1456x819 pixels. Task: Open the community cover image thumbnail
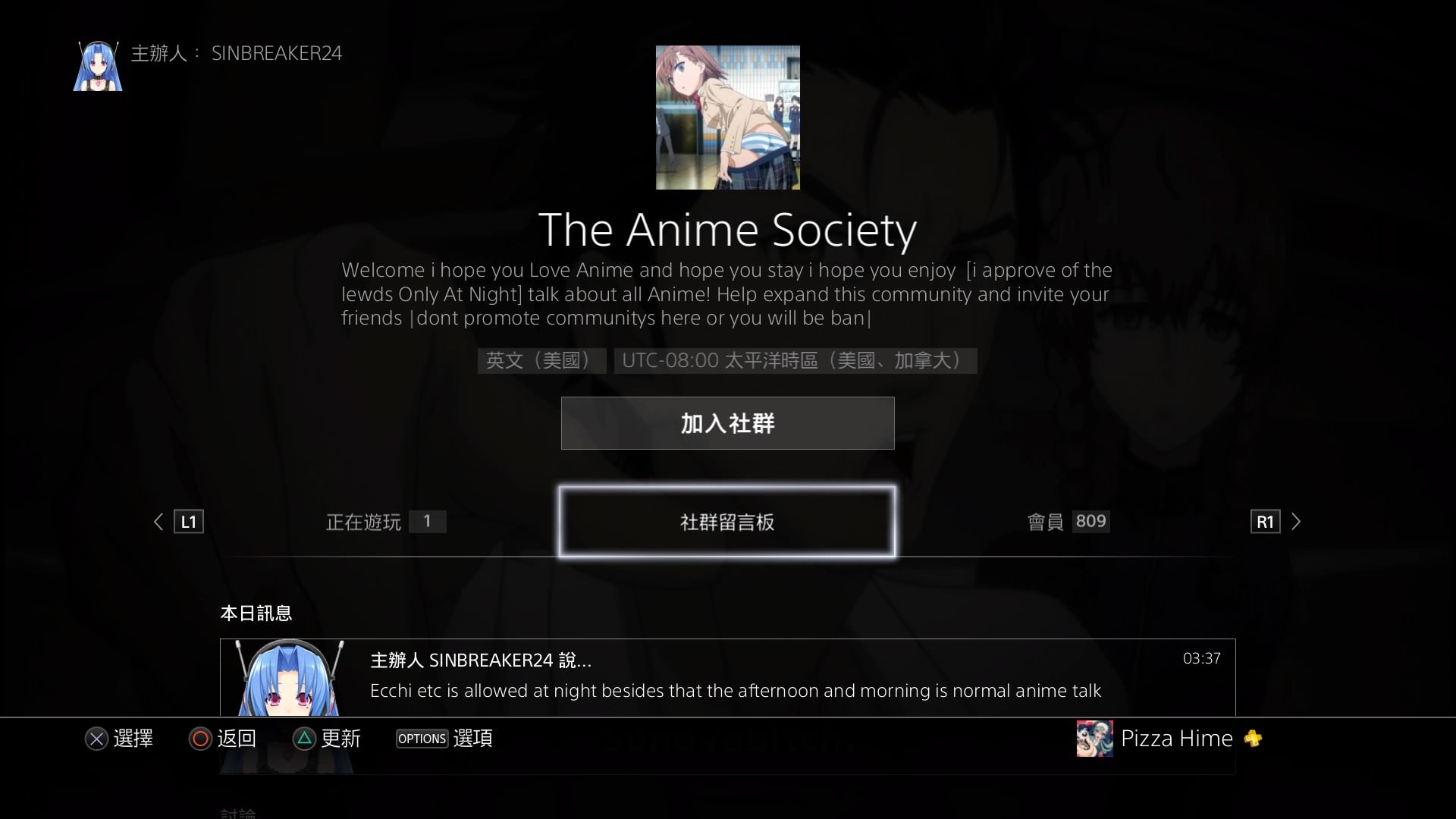pyautogui.click(x=728, y=118)
